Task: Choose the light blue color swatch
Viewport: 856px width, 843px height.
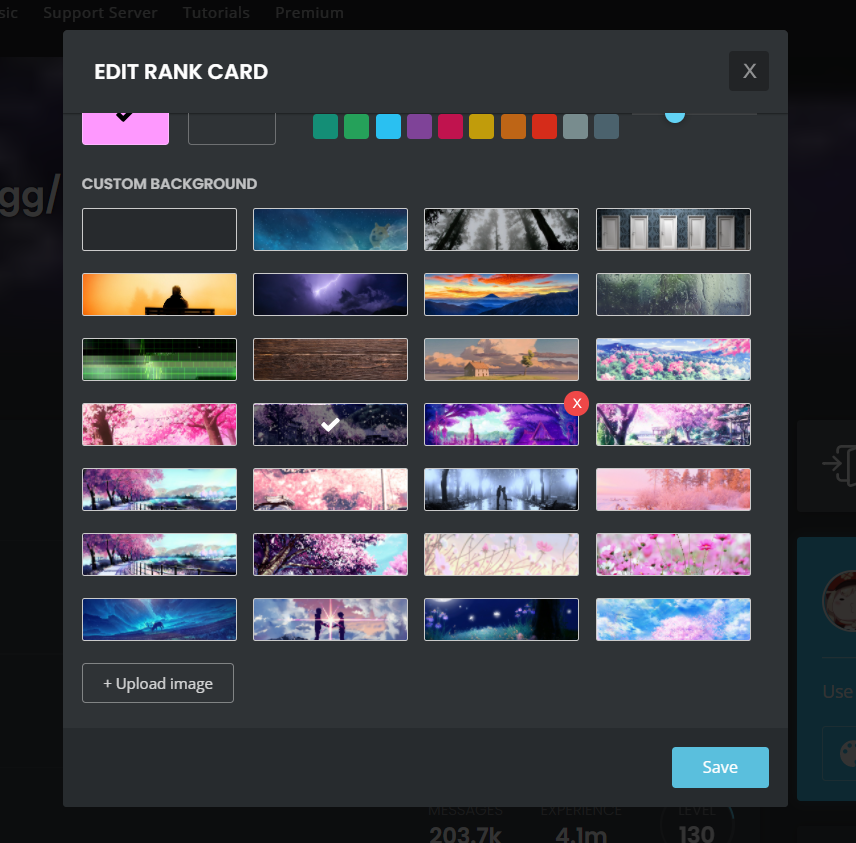Action: tap(388, 127)
